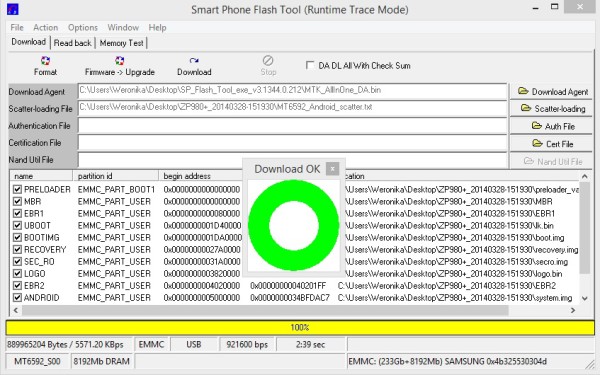Click the Authentication File field
The image size is (600, 375).
[x=292, y=126]
